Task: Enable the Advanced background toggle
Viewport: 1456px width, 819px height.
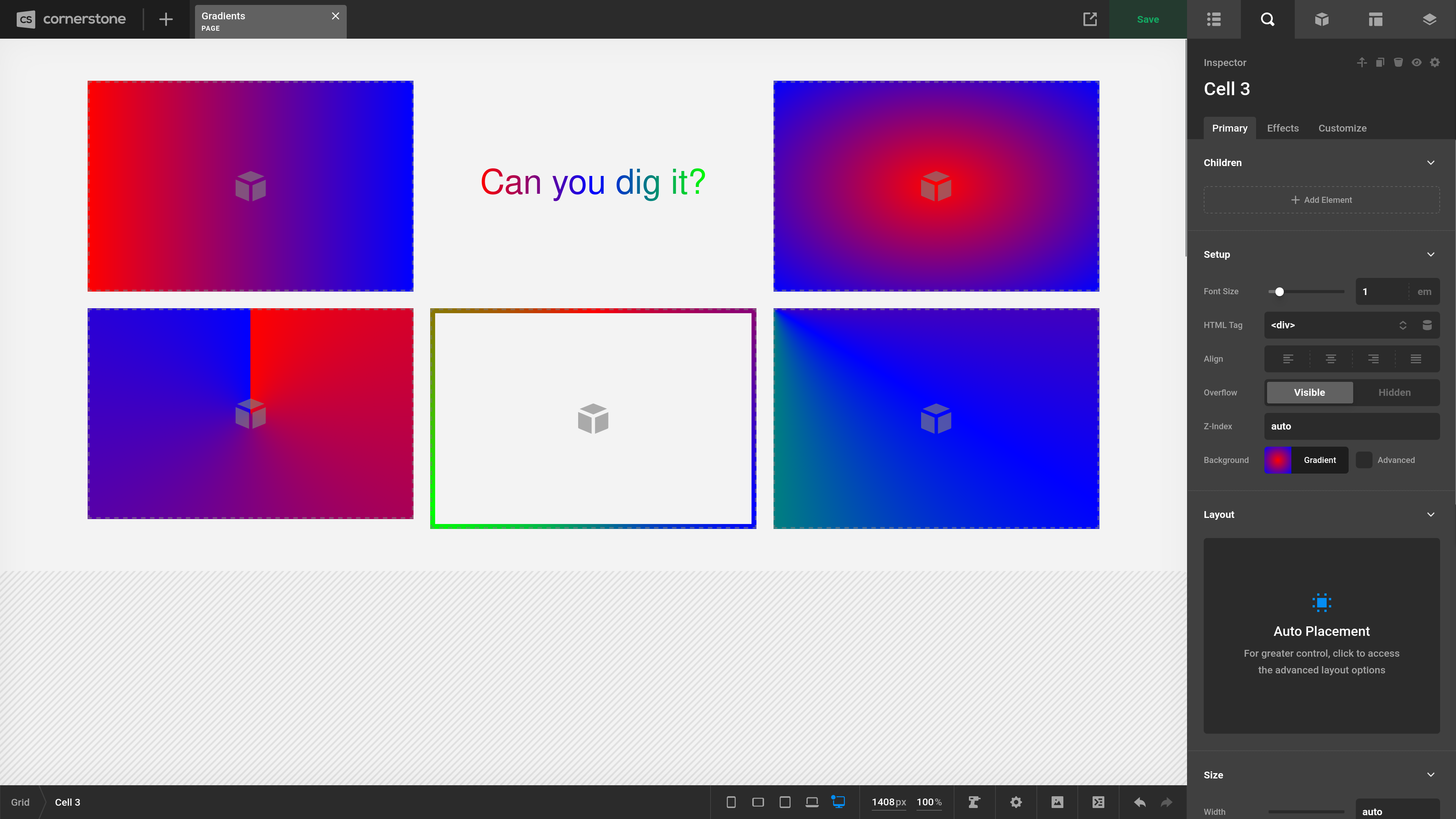Action: pyautogui.click(x=1365, y=460)
